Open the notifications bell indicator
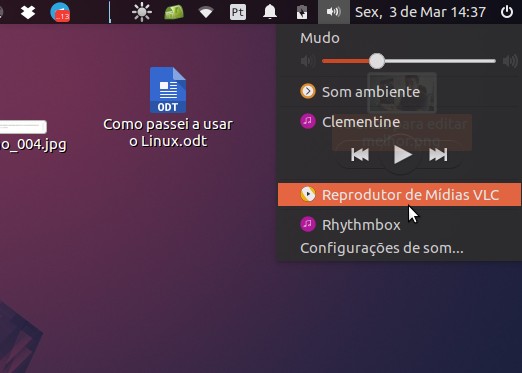 pyautogui.click(x=270, y=12)
